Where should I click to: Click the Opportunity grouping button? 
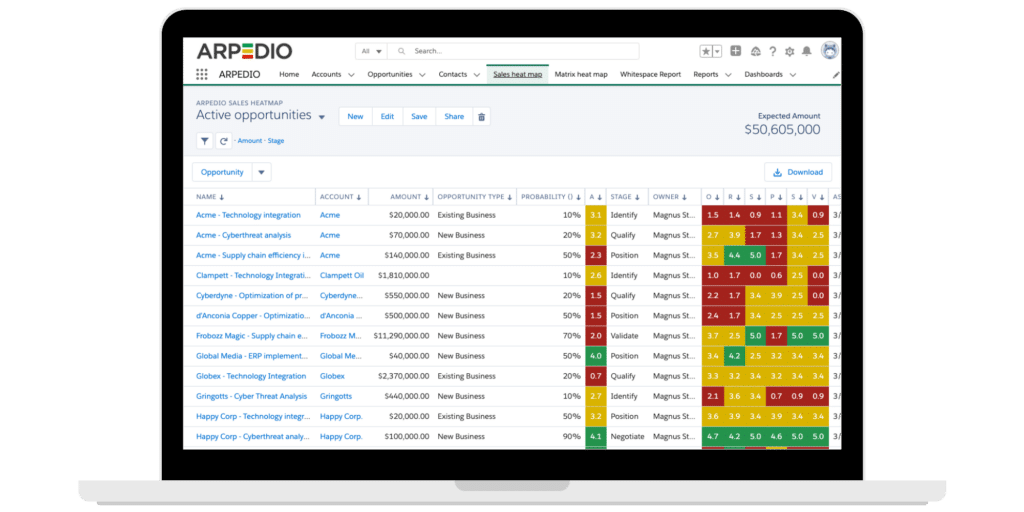[222, 172]
